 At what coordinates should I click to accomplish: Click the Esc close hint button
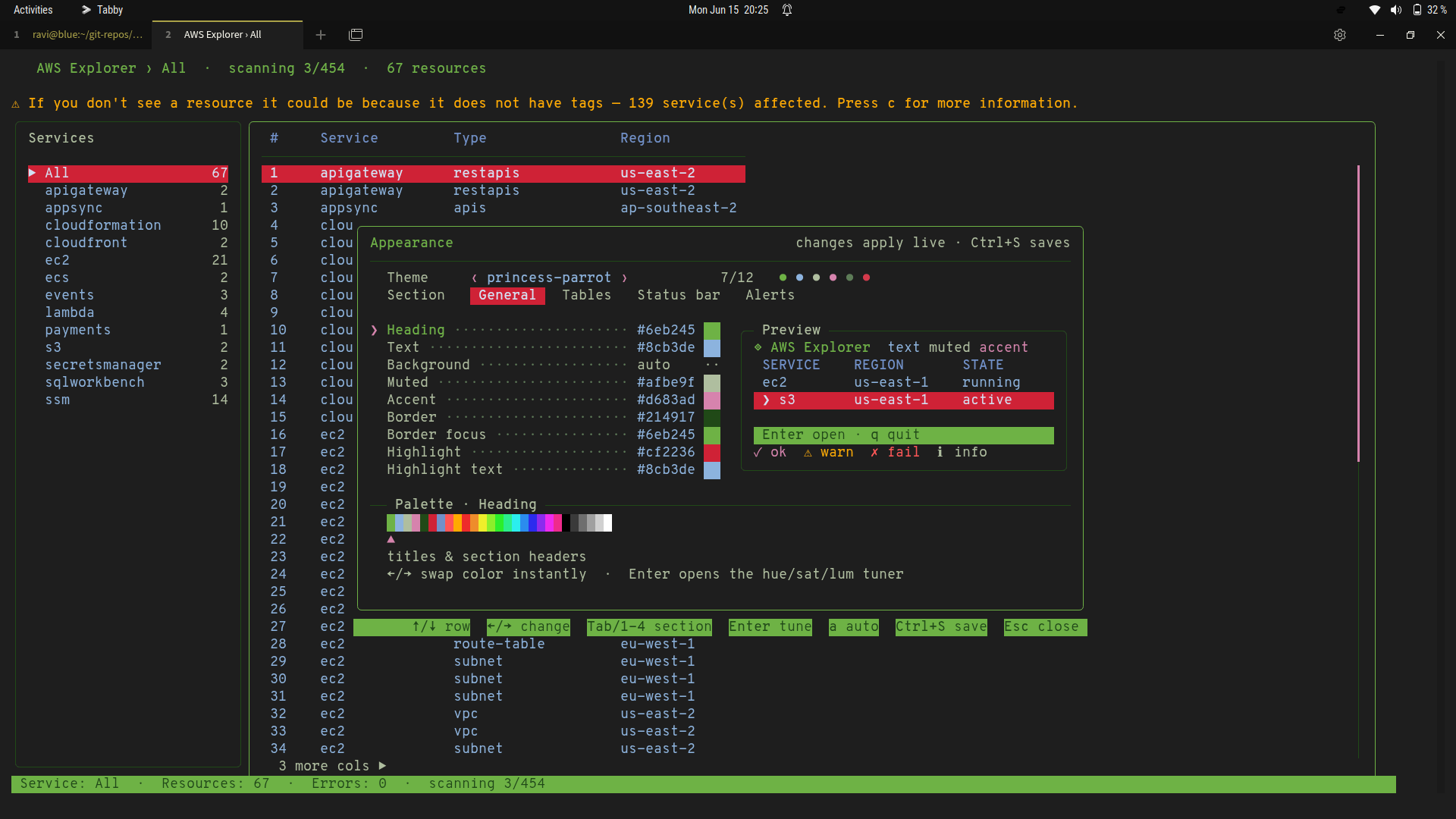(1045, 627)
